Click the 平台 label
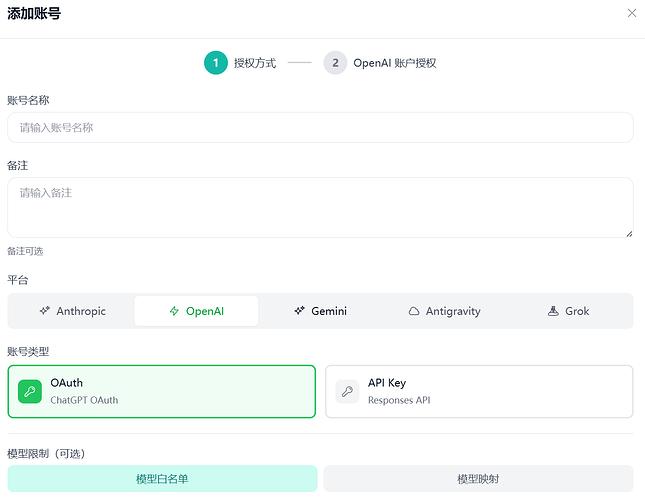 [18, 280]
